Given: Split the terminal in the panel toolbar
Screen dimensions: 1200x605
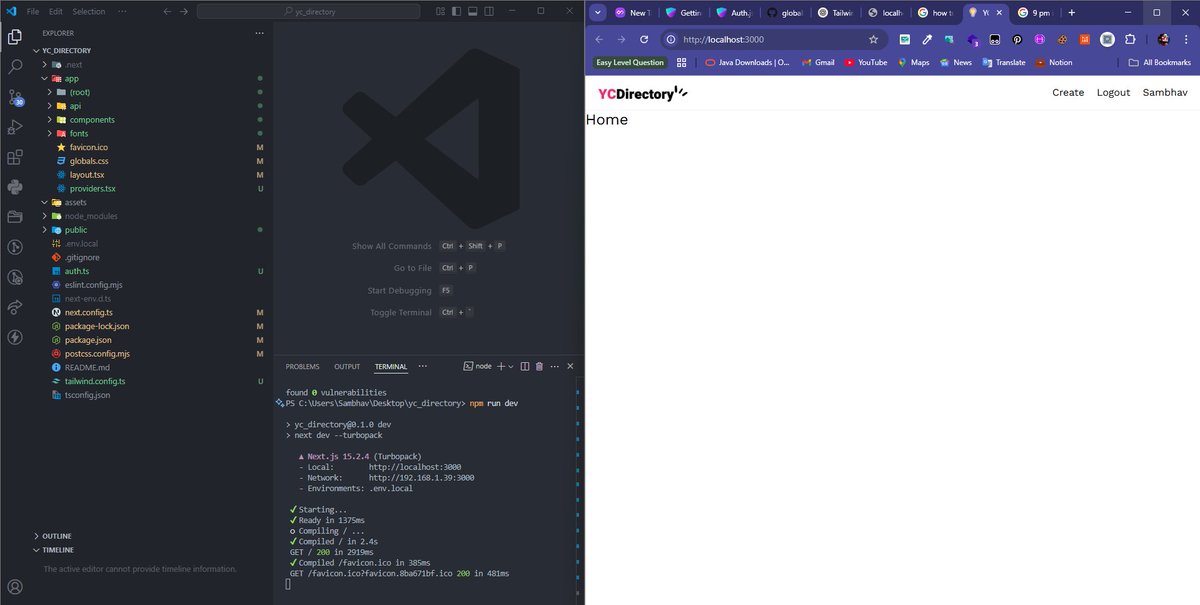Looking at the screenshot, I should pyautogui.click(x=525, y=367).
